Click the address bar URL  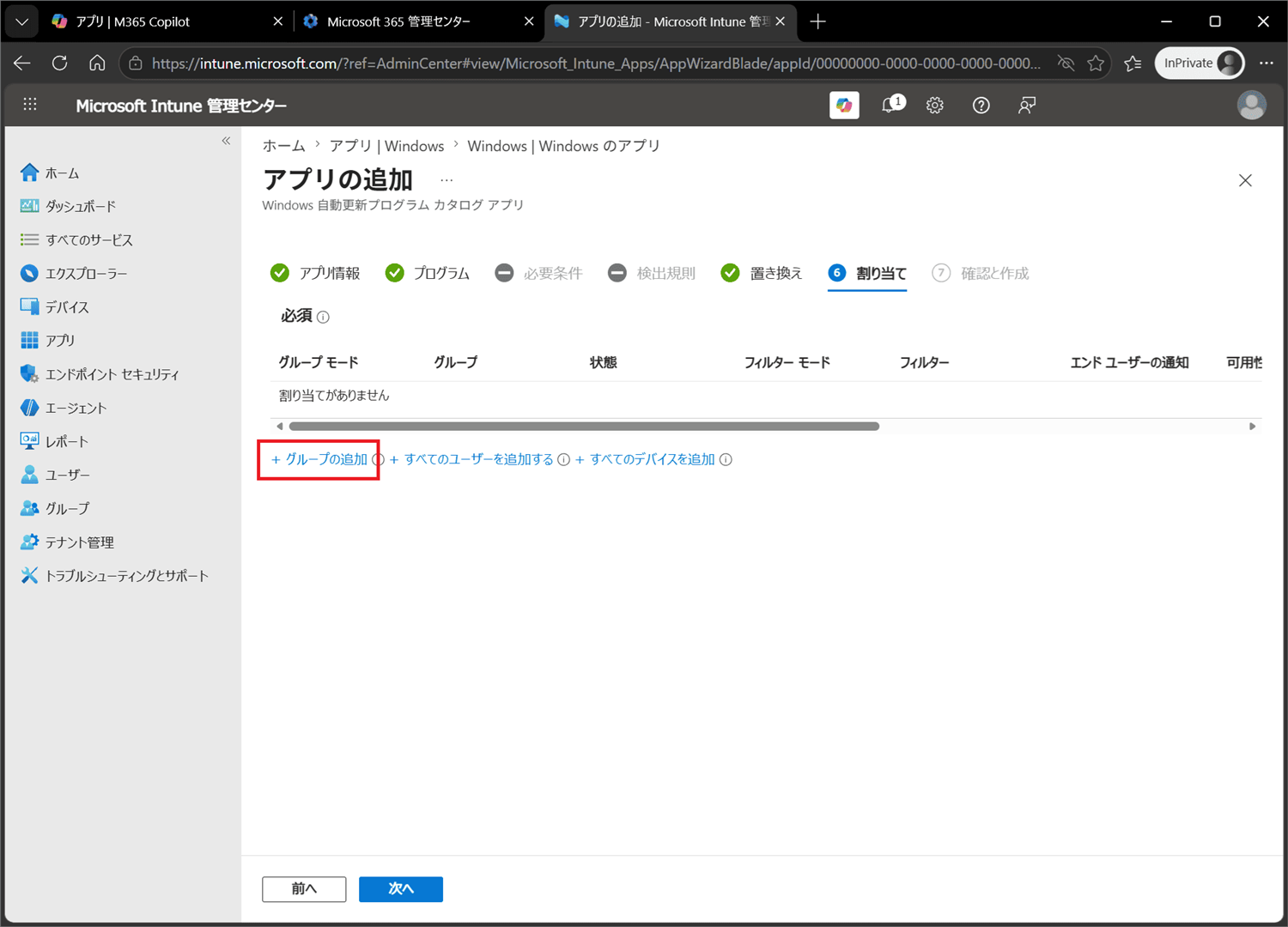coord(596,63)
